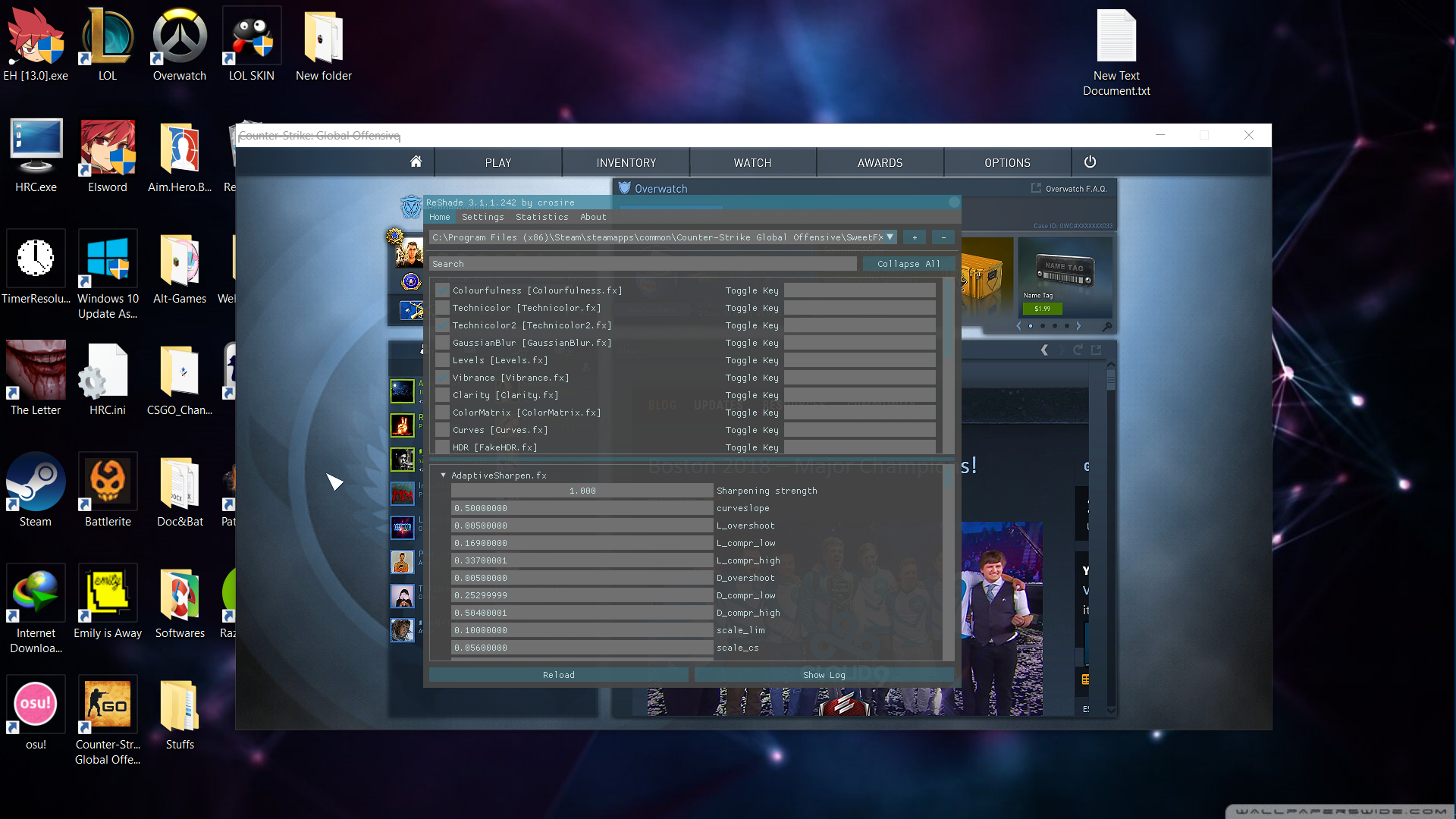Viewport: 1456px width, 819px height.
Task: Click the store carousel next arrow
Action: 1078,326
